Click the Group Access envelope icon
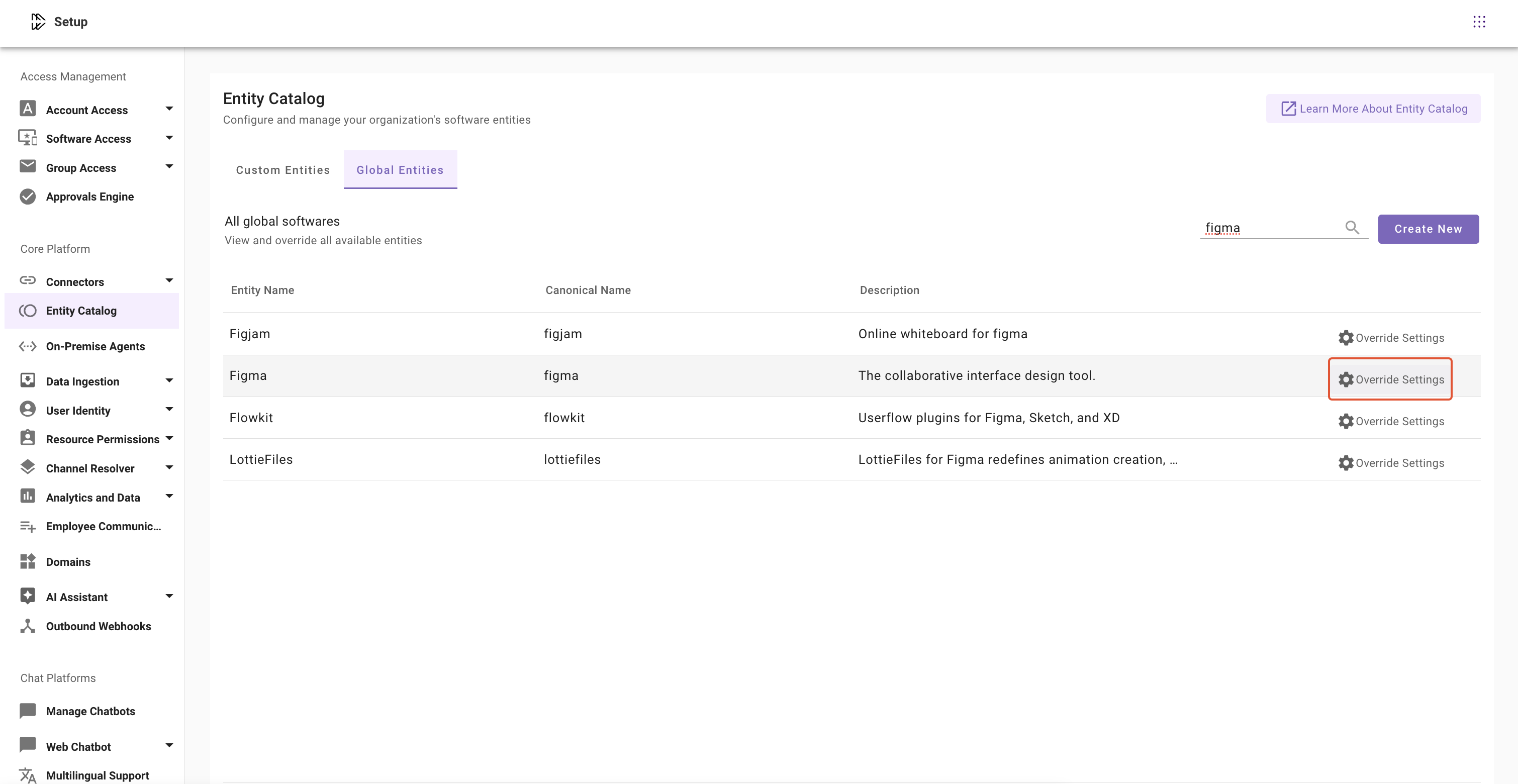This screenshot has width=1518, height=784. coord(28,167)
